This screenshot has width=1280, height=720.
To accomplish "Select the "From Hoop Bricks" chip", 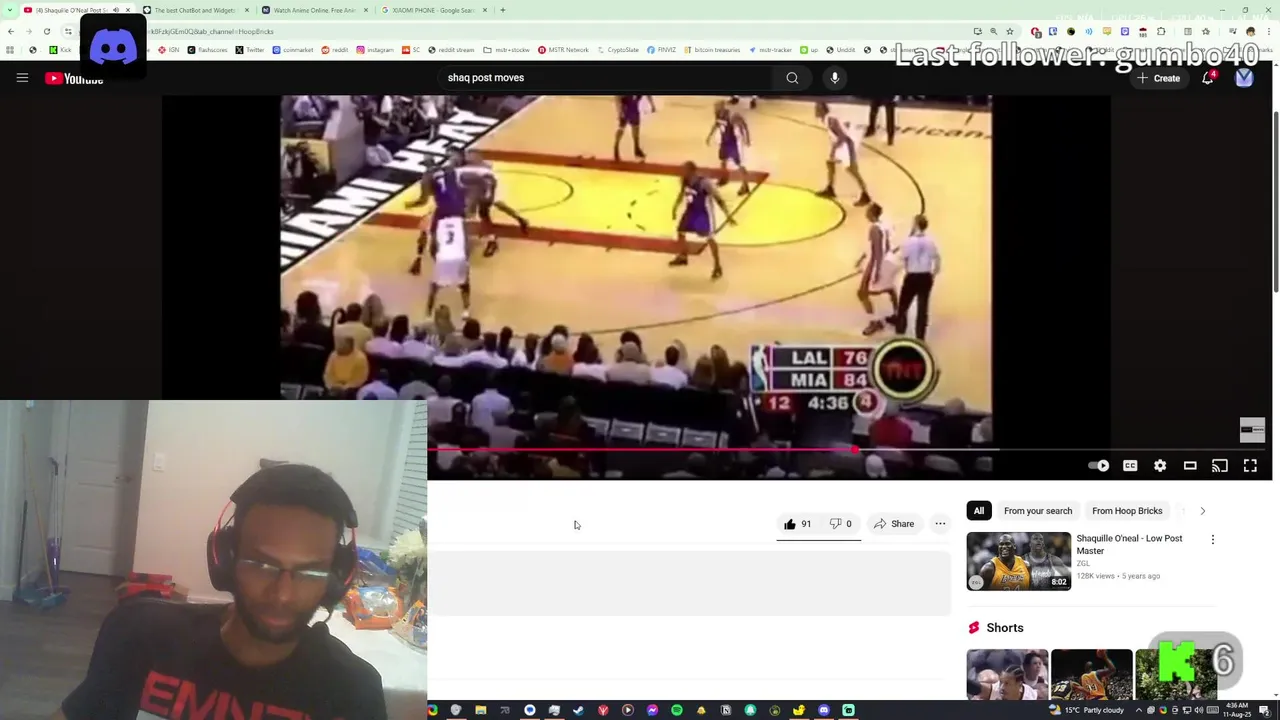I will pyautogui.click(x=1127, y=511).
